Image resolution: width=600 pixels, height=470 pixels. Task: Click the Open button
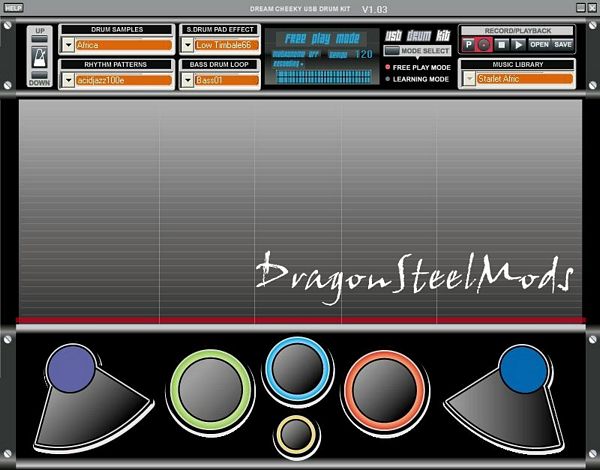pos(539,45)
